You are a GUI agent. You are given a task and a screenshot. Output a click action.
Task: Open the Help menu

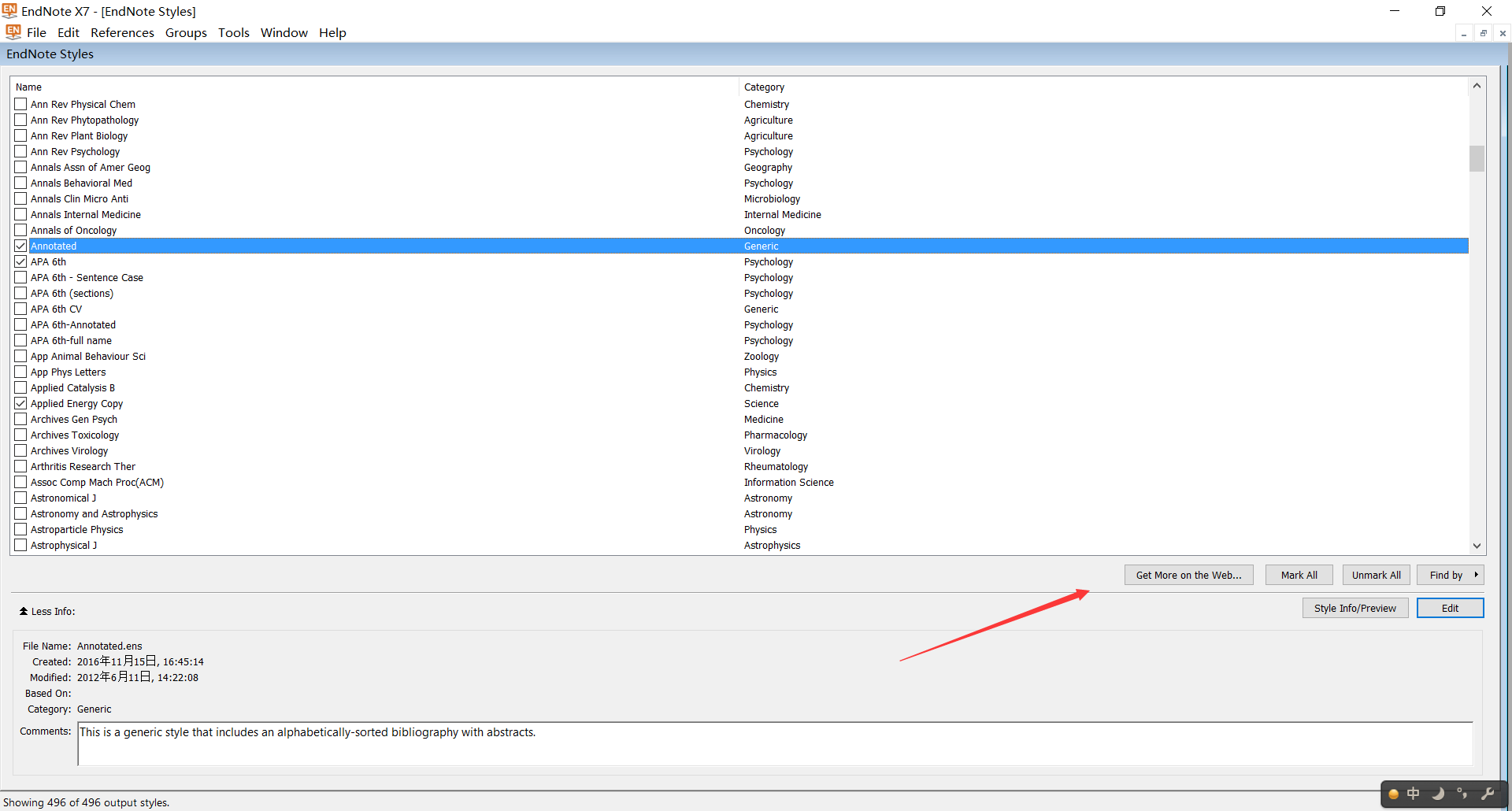332,32
